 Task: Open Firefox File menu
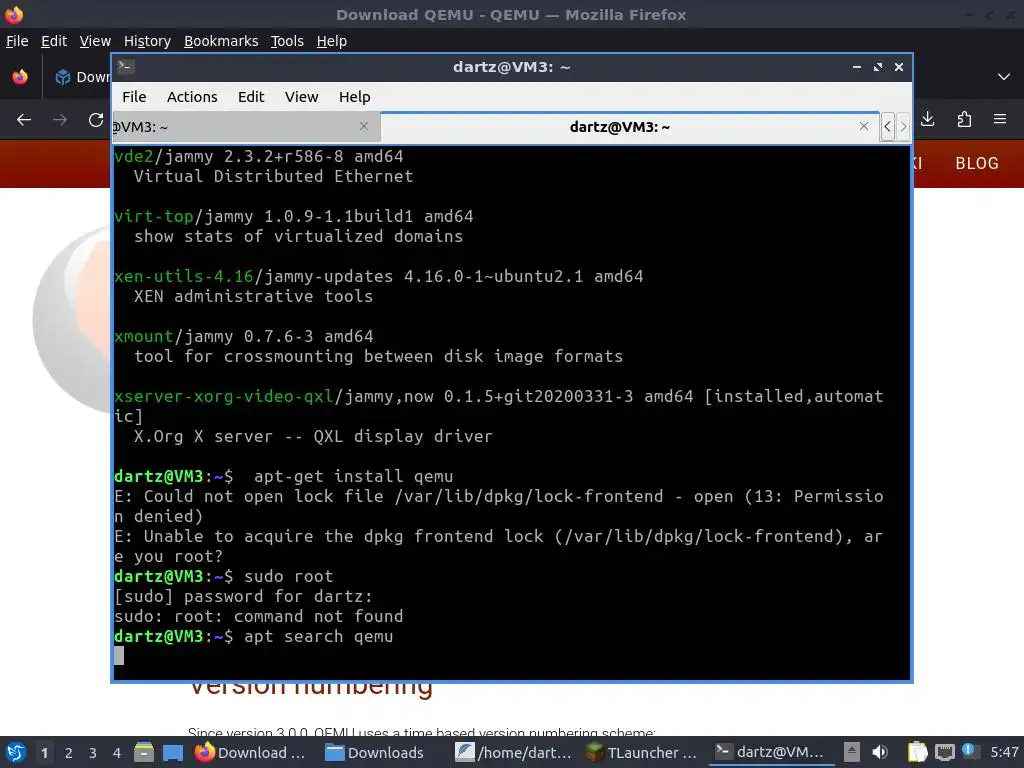17,41
